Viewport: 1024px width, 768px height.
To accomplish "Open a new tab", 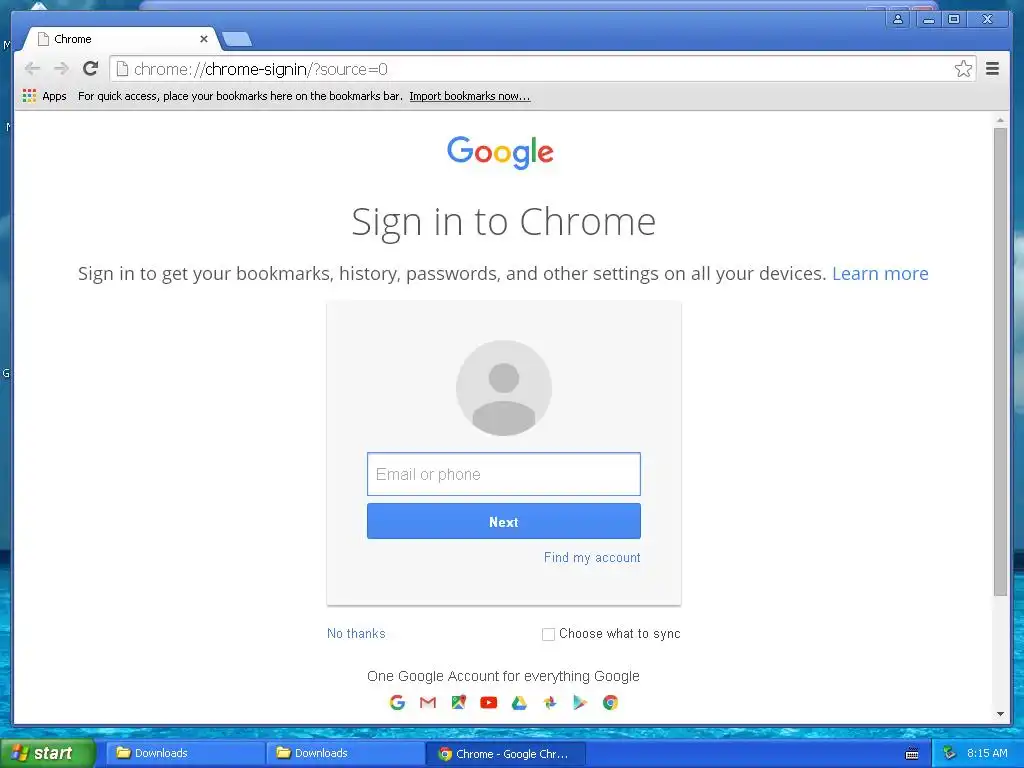I will tap(236, 40).
